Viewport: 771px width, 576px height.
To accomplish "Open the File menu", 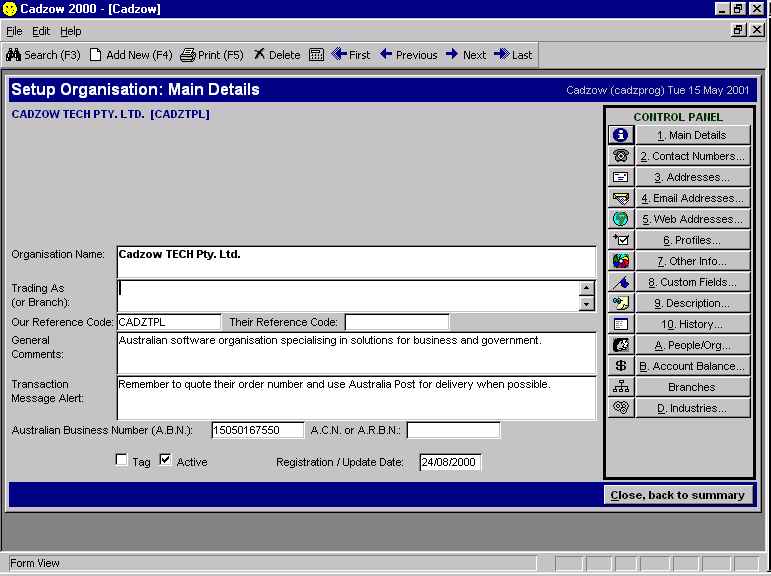I will coord(14,31).
